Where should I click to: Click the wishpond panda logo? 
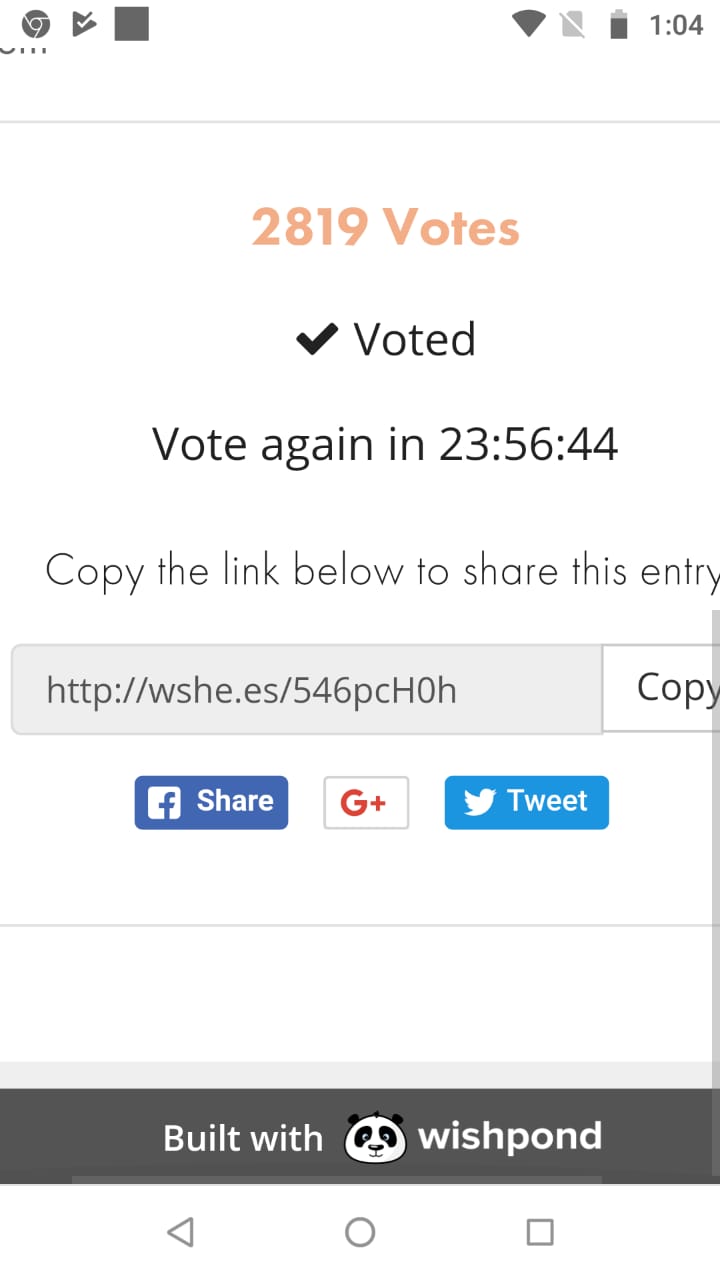click(x=375, y=1137)
